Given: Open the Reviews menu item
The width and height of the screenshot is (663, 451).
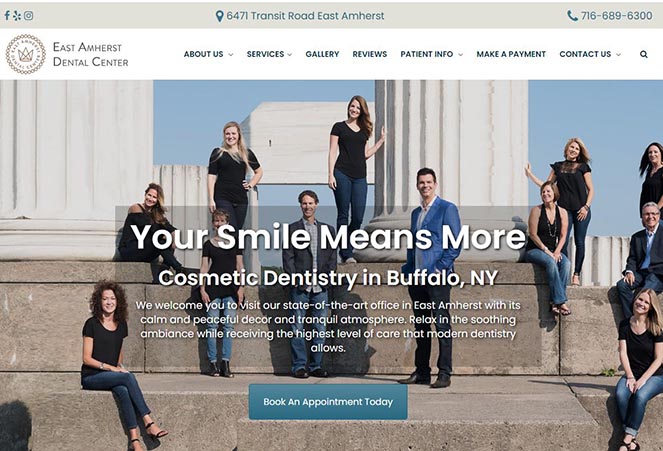Looking at the screenshot, I should (370, 54).
